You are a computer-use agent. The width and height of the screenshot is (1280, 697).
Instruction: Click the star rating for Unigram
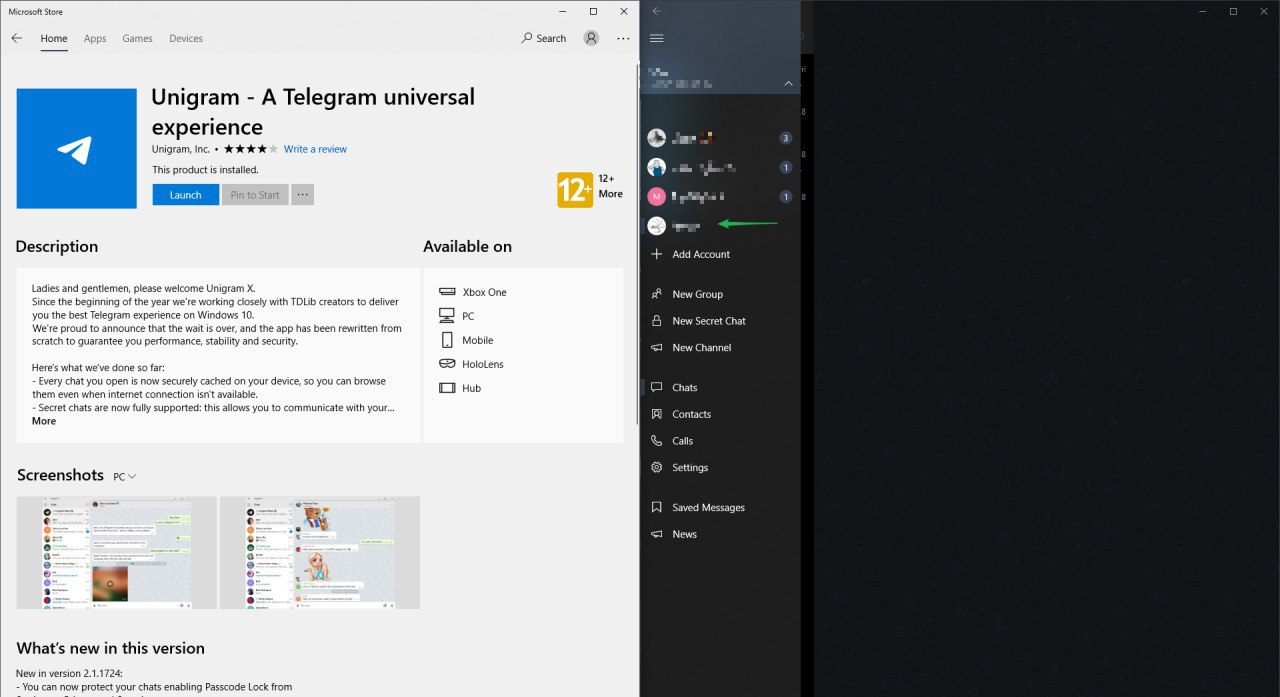tap(250, 149)
